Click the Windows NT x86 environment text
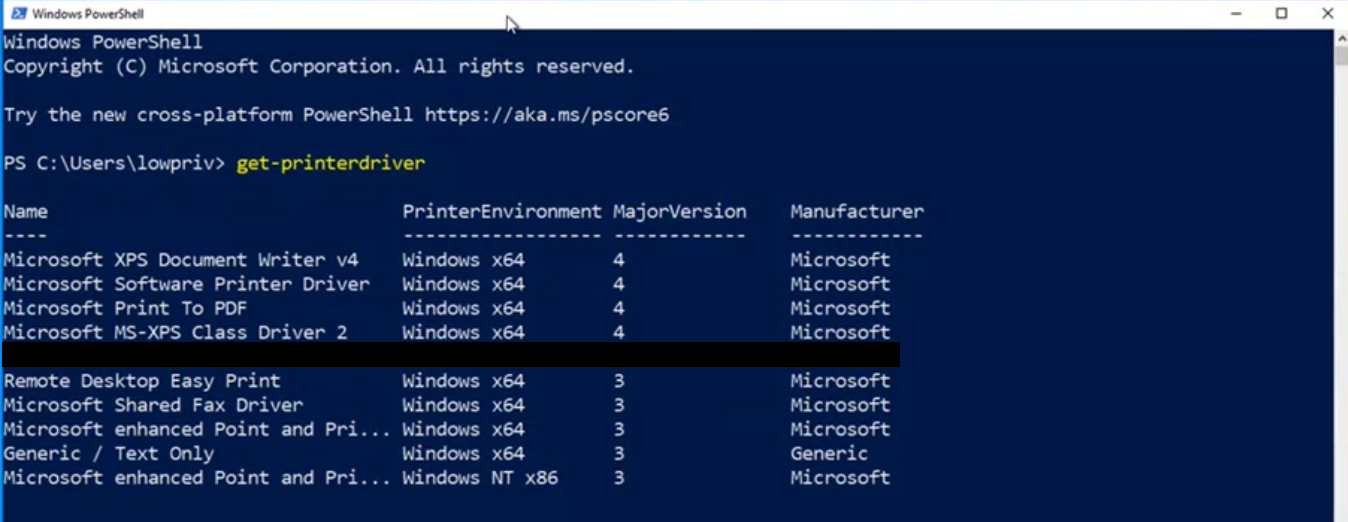The width and height of the screenshot is (1348, 522). [x=480, y=478]
